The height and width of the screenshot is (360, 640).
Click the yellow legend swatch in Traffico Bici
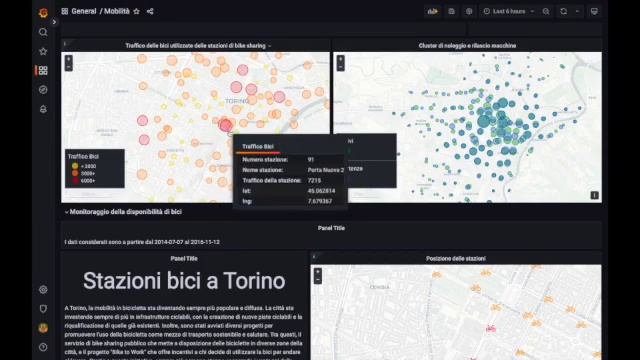(75, 166)
